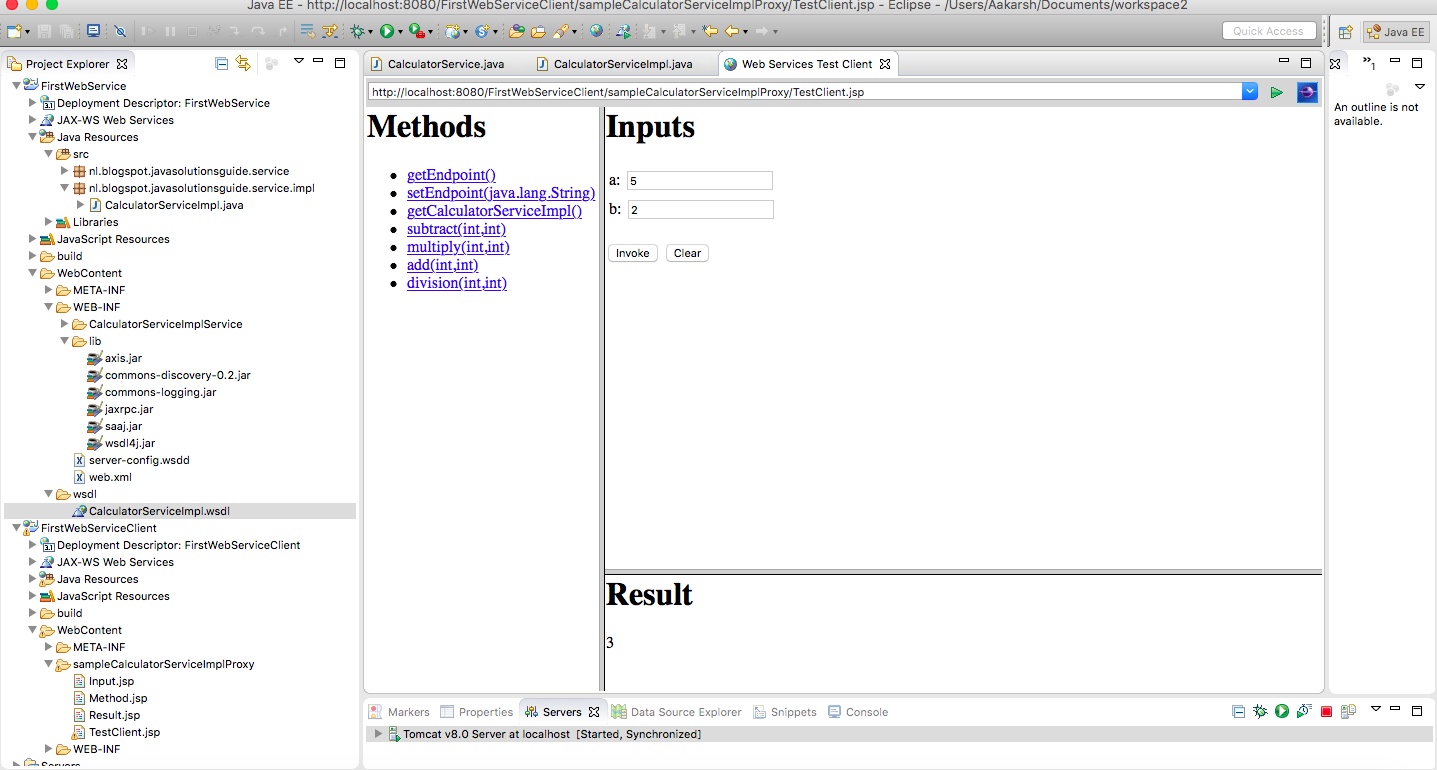Image resolution: width=1437 pixels, height=770 pixels.
Task: Collapse the FirstWebService project node
Action: tap(16, 86)
